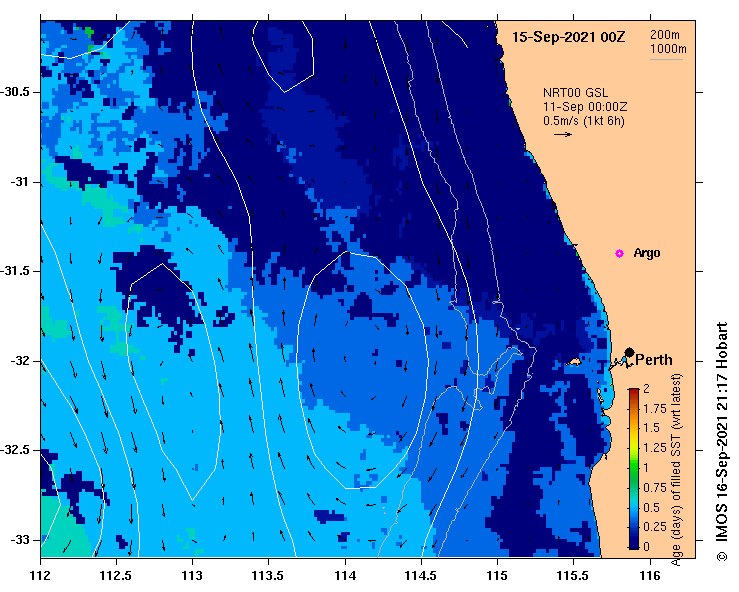Viewport: 739px width, 592px height.
Task: Click the colorbar tick value 0.75
Action: click(655, 487)
